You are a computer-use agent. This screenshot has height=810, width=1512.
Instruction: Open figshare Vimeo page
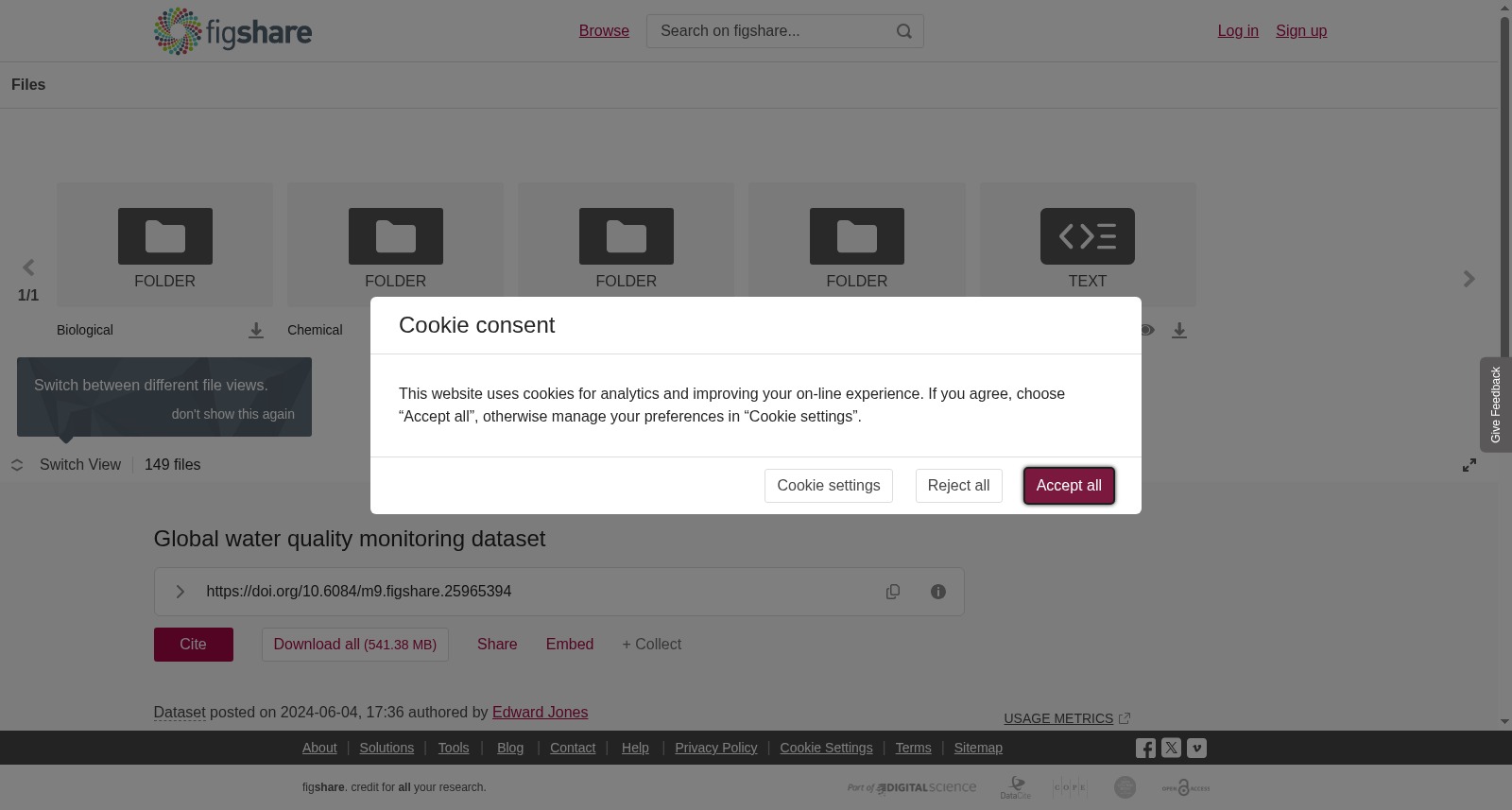coord(1196,748)
